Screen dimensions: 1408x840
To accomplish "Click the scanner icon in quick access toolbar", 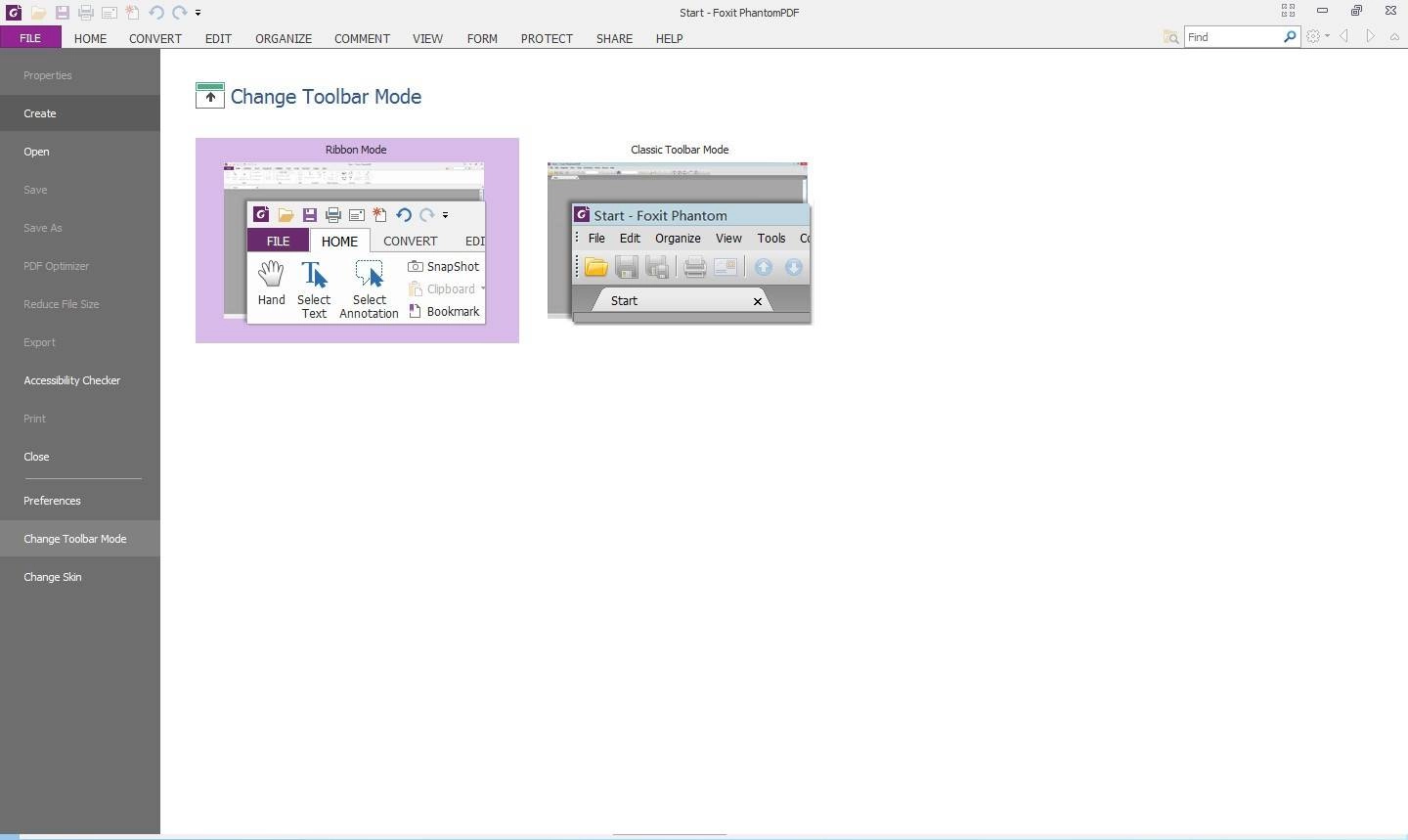I will [x=109, y=13].
